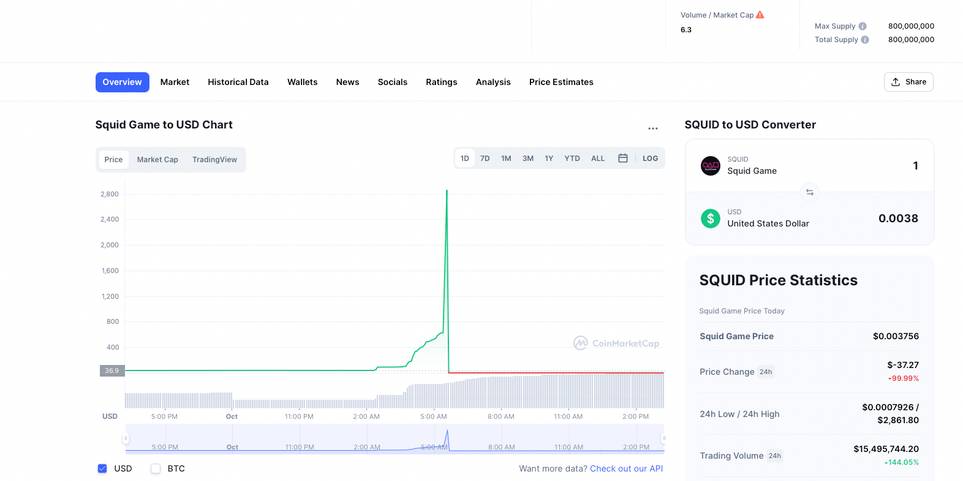Viewport: 963px width, 481px height.
Task: Click the Share button
Action: 908,82
